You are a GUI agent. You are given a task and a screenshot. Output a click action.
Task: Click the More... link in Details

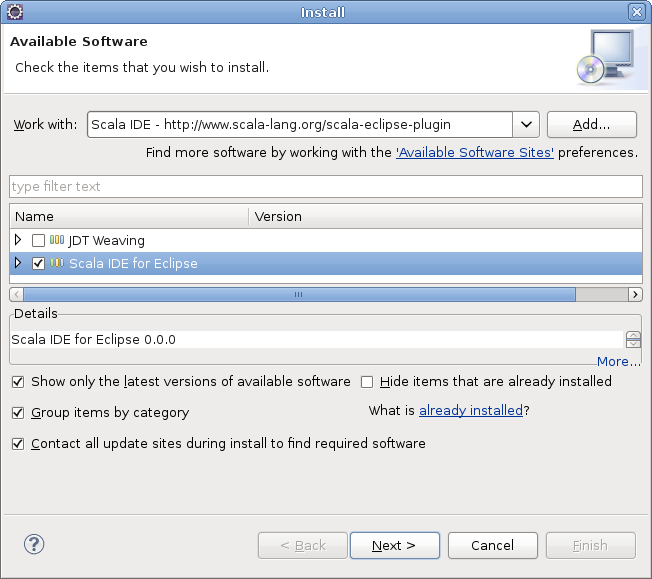point(619,361)
